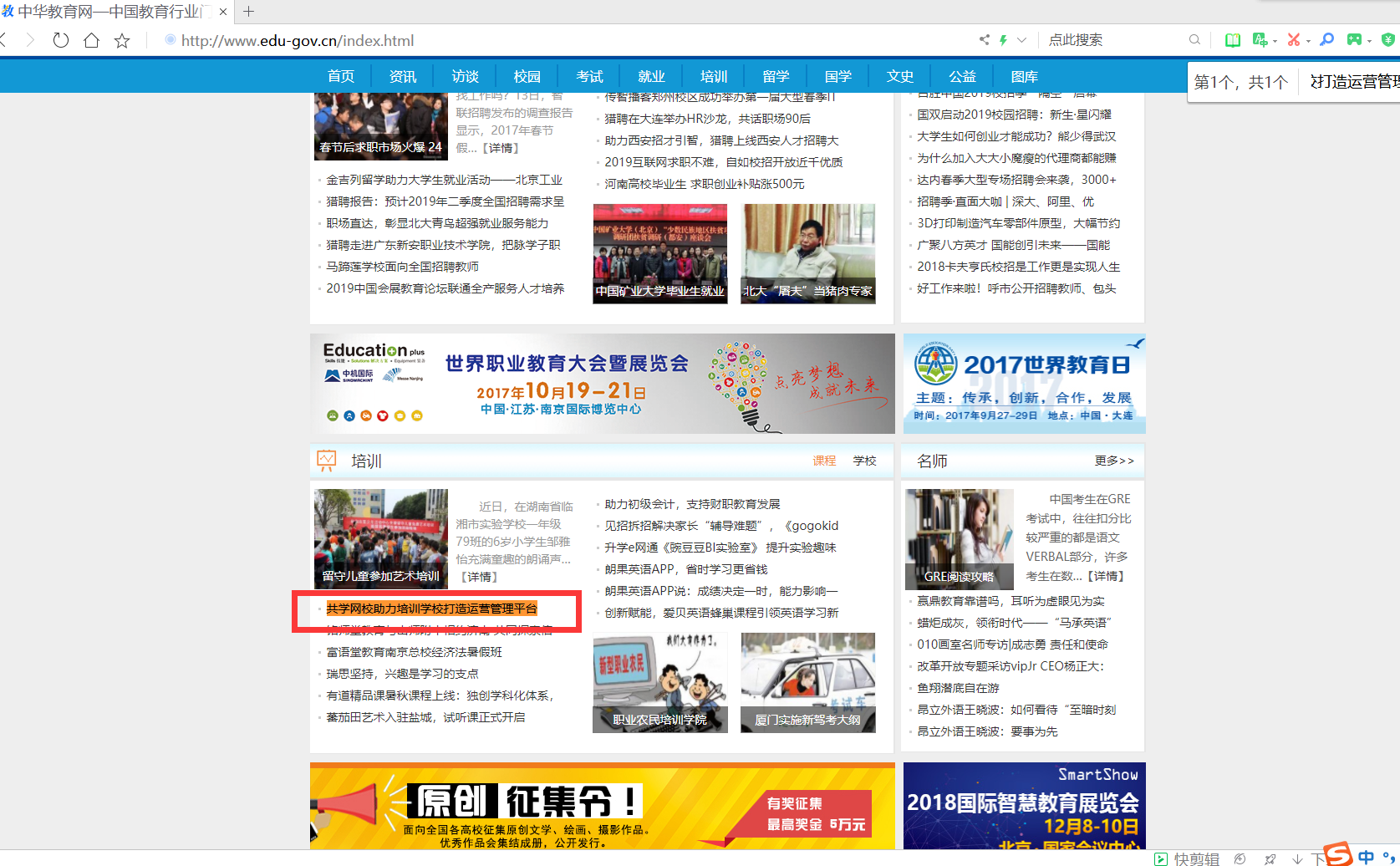Open the 首页 navigation menu item
1400x866 pixels.
(341, 76)
